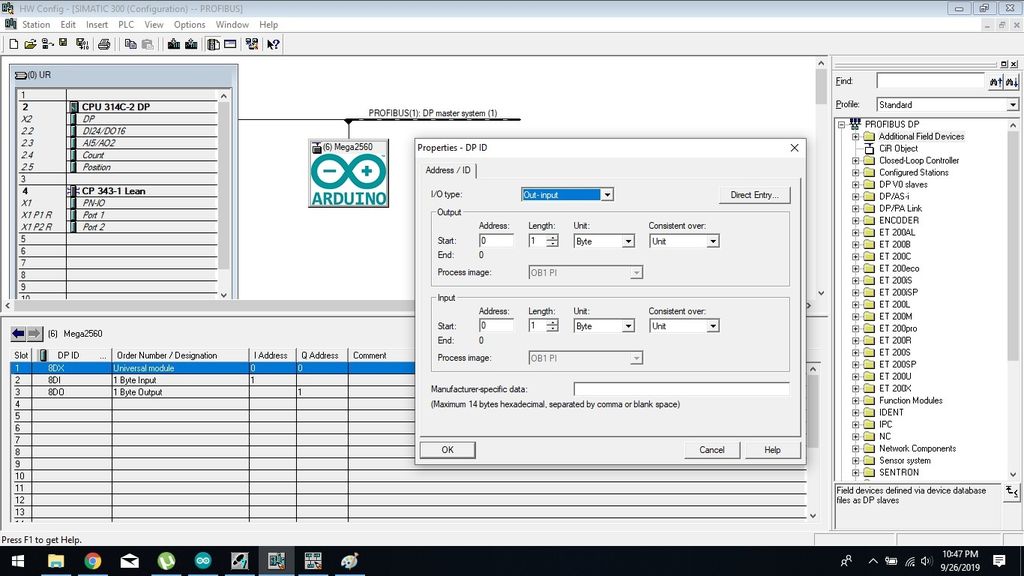
Task: Select the Address / ID tab
Action: (x=448, y=170)
